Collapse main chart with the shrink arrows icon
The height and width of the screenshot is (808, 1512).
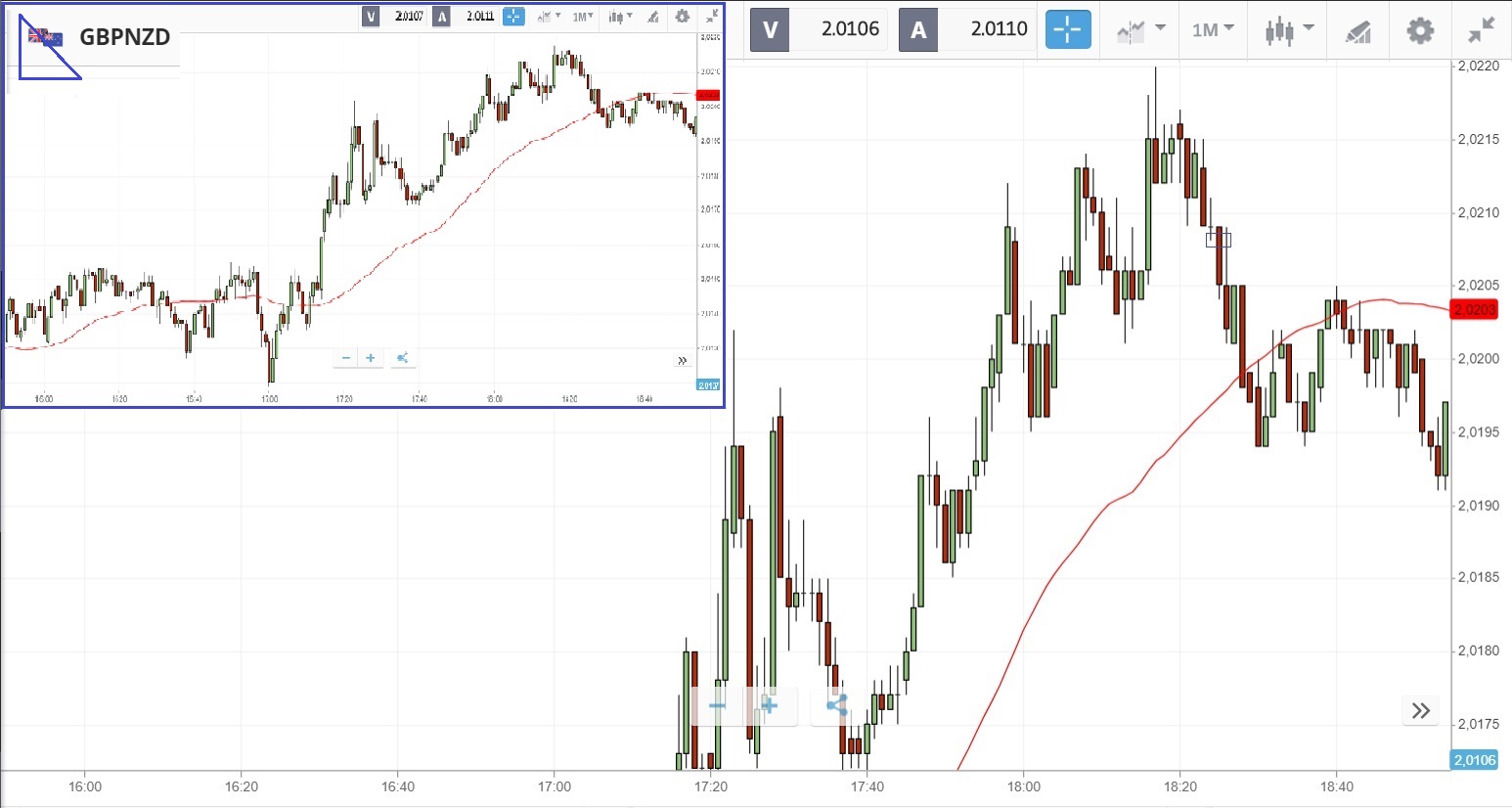(1481, 30)
